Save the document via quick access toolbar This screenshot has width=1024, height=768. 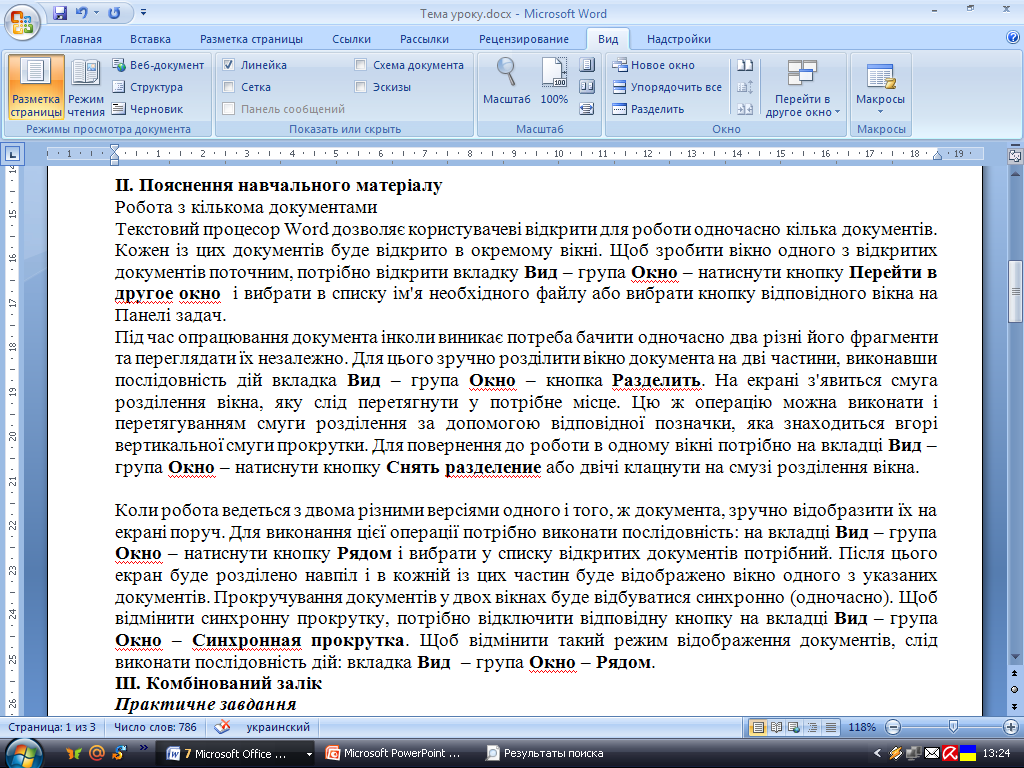pos(60,12)
